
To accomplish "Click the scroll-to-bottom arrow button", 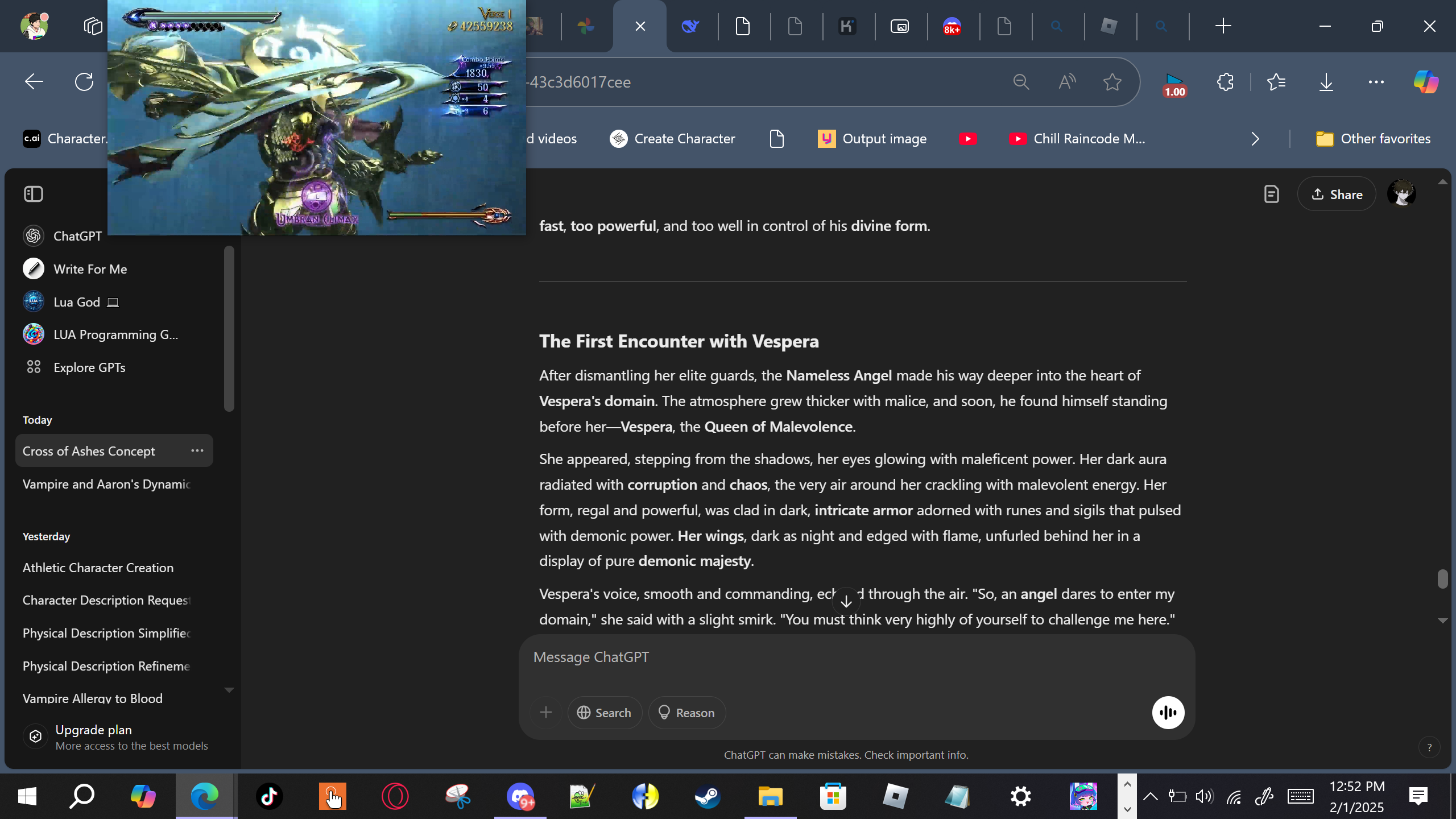I will [846, 601].
